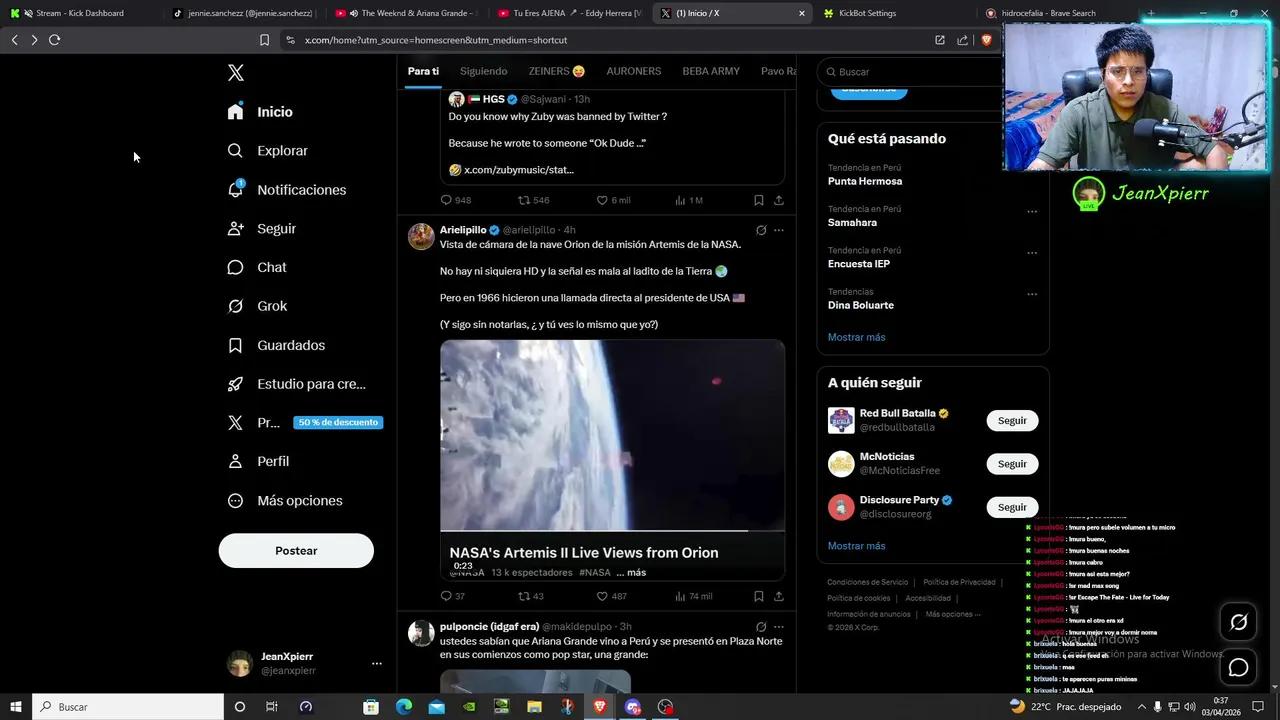Screen dimensions: 1280x720
Task: Open Perfil from the sidebar
Action: coord(258,461)
